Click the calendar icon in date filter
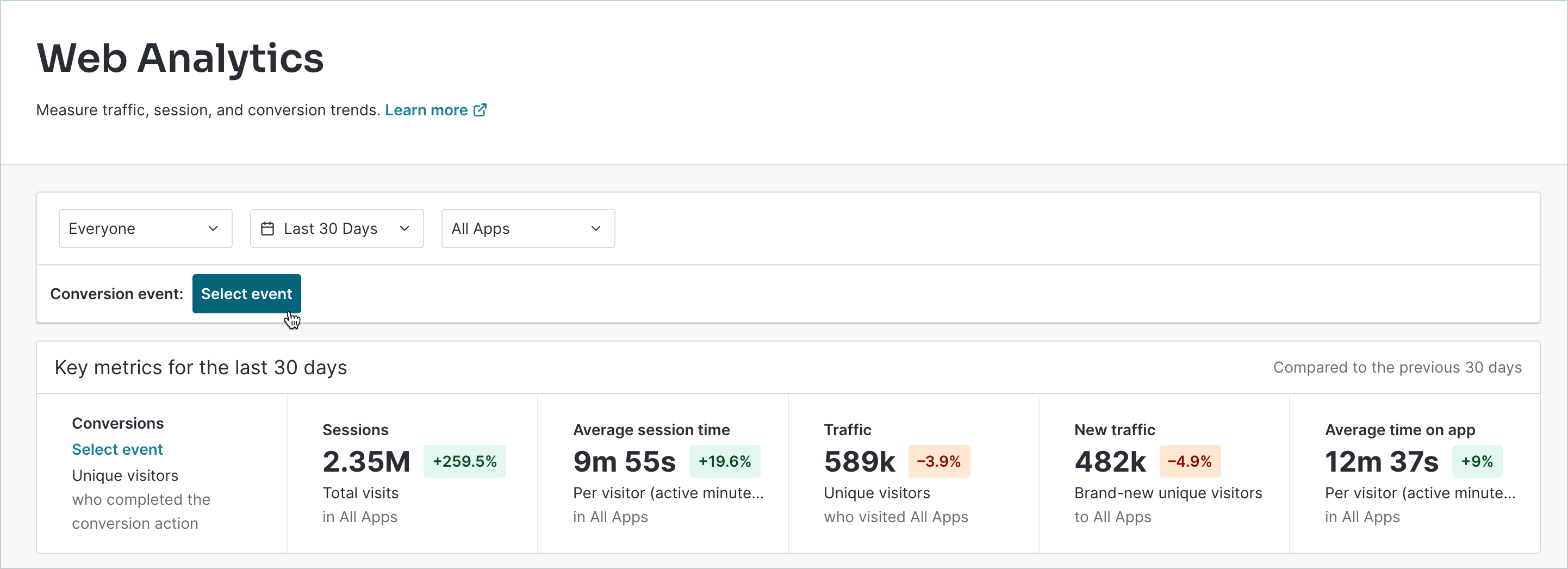Viewport: 1568px width, 569px height. pyautogui.click(x=267, y=228)
